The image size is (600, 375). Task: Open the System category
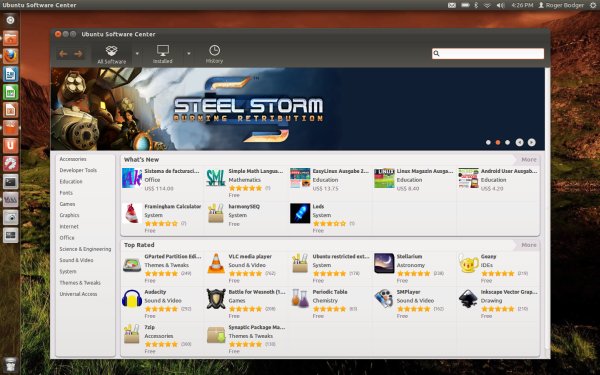[68, 271]
